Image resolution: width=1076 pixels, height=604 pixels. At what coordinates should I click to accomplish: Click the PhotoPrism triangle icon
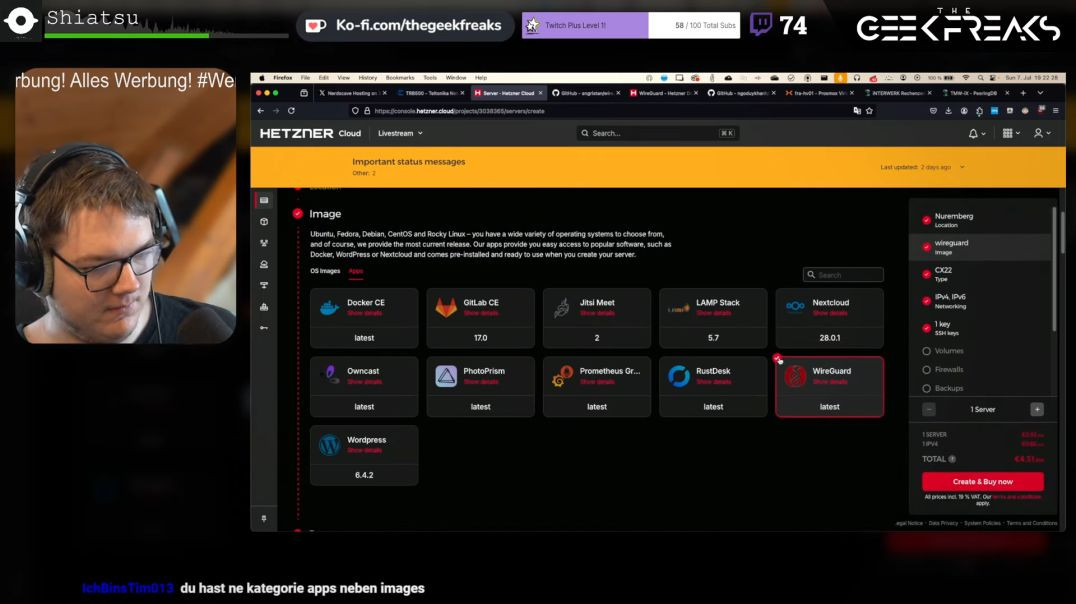(x=446, y=376)
